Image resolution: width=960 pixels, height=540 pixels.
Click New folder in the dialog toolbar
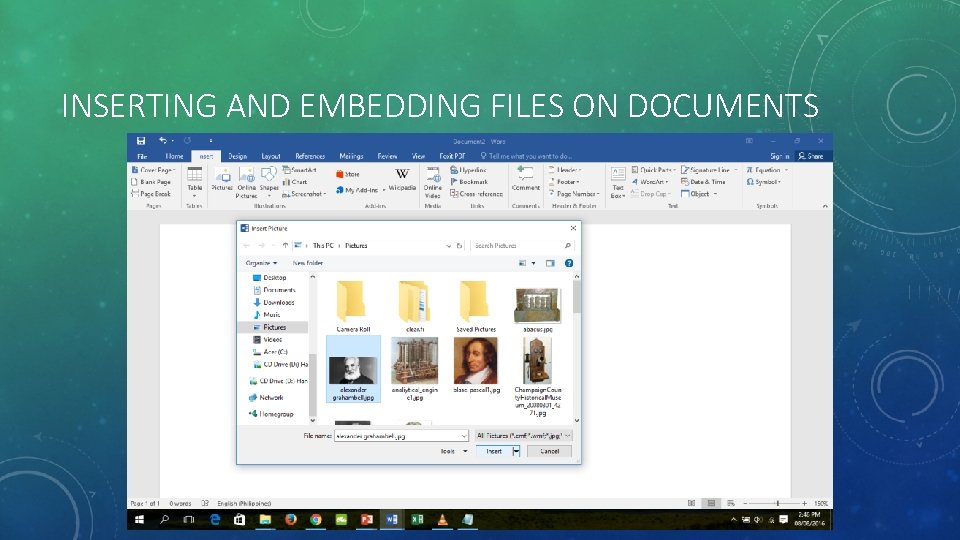[x=308, y=263]
